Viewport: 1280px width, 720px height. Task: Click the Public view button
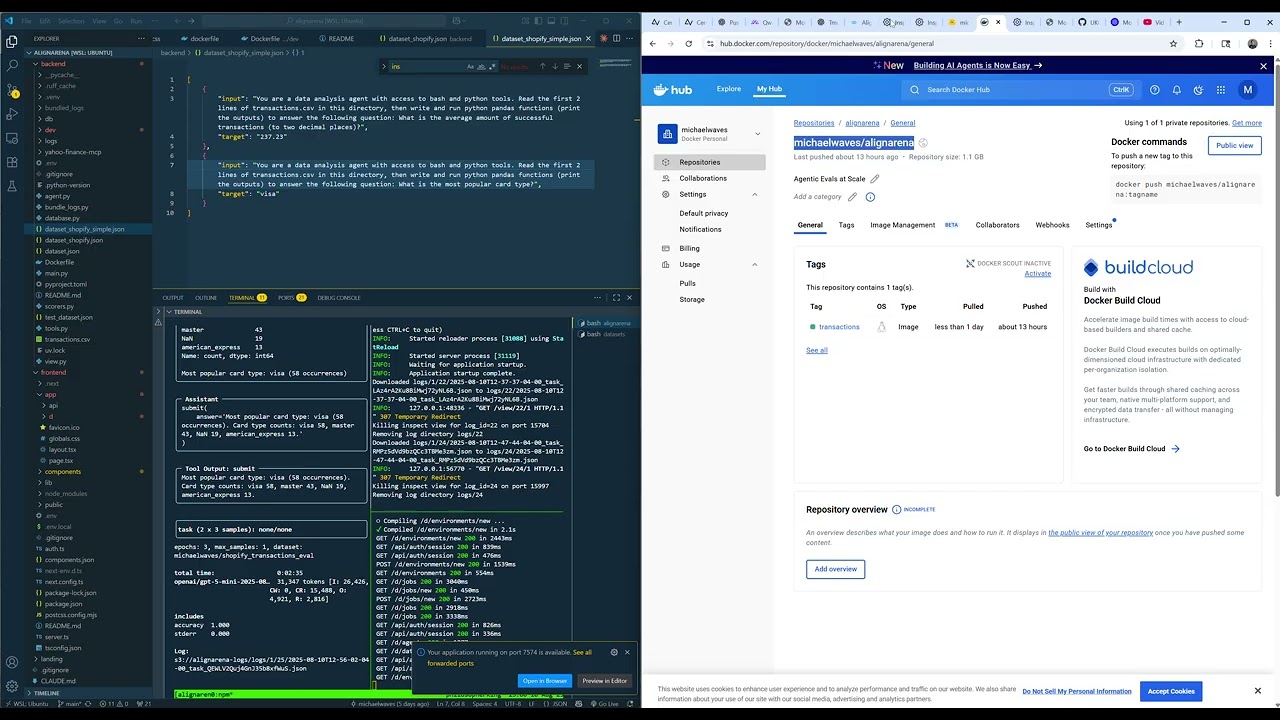pyautogui.click(x=1234, y=145)
